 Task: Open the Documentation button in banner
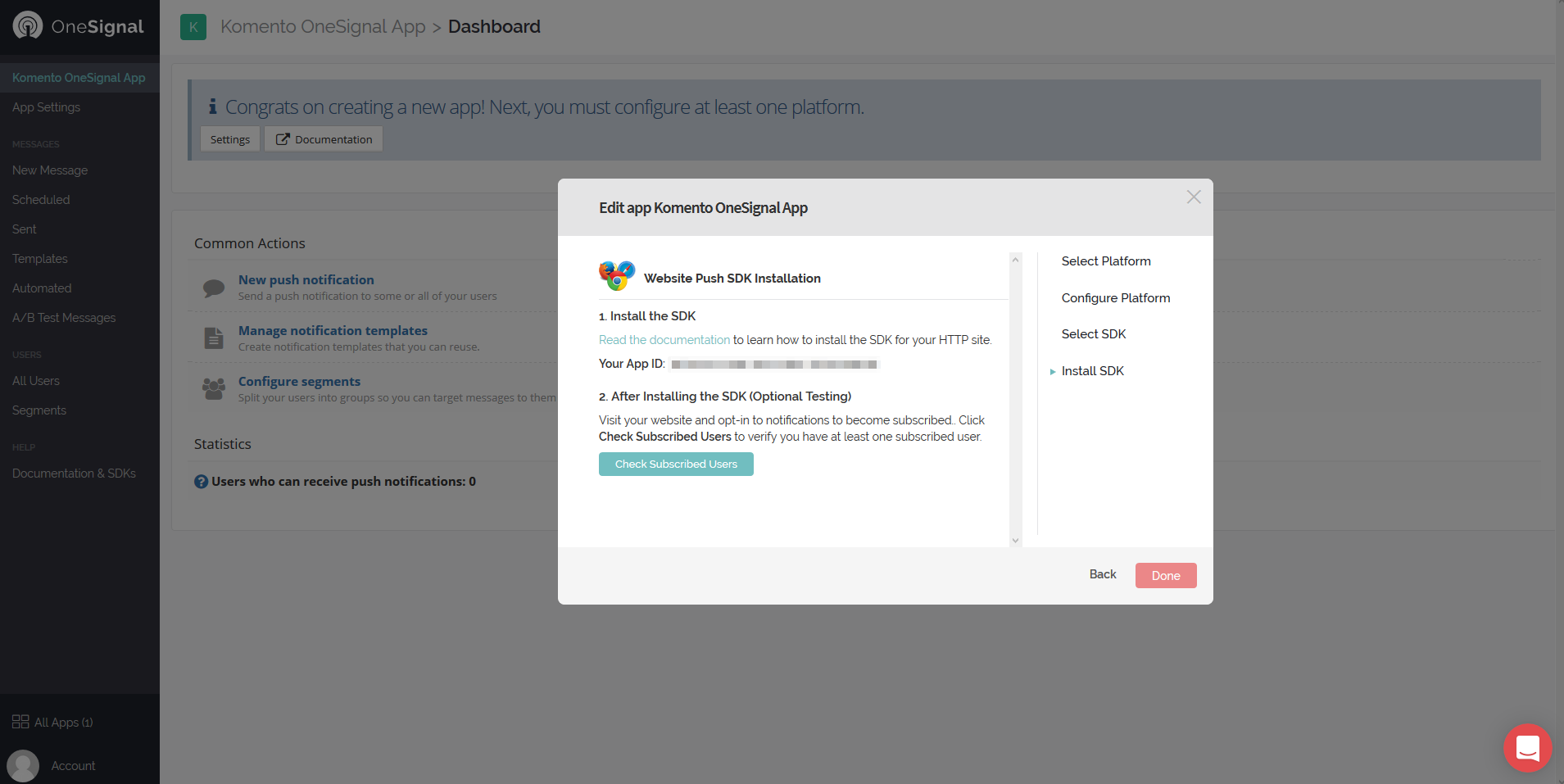324,139
